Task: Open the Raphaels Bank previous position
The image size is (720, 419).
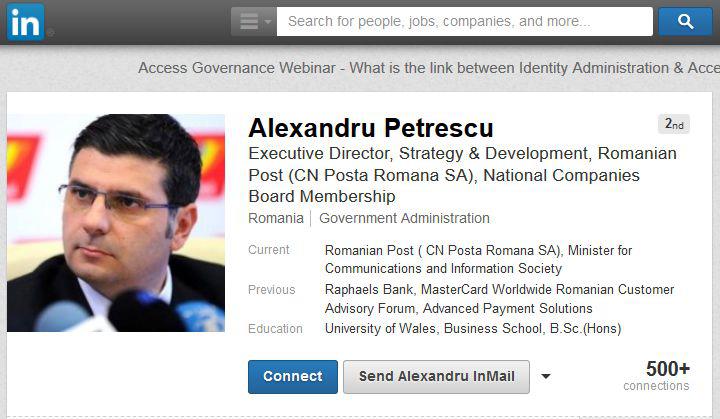Action: (x=367, y=290)
